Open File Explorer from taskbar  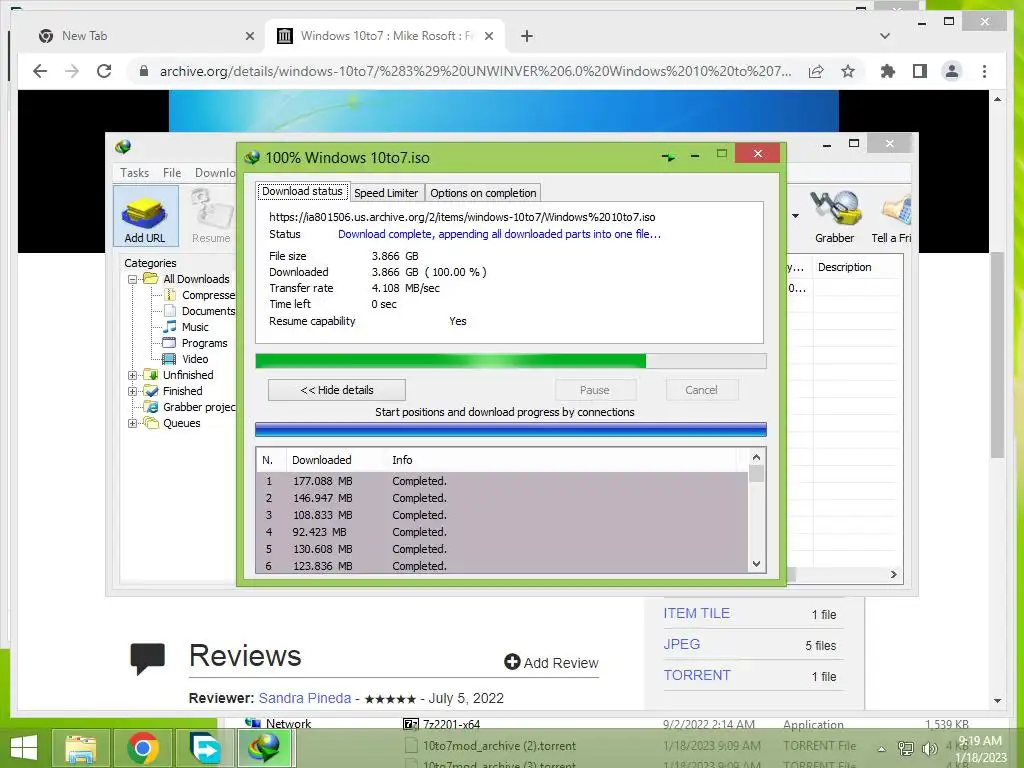pos(80,748)
